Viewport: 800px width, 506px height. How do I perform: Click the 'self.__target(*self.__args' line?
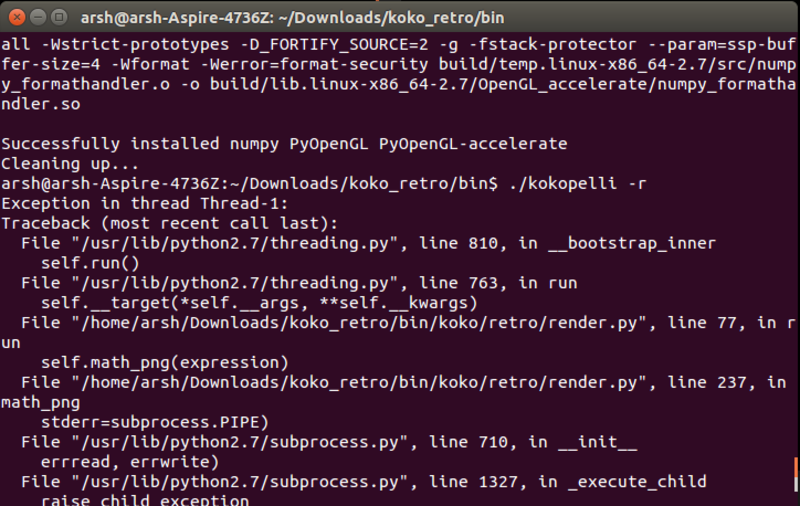(259, 303)
